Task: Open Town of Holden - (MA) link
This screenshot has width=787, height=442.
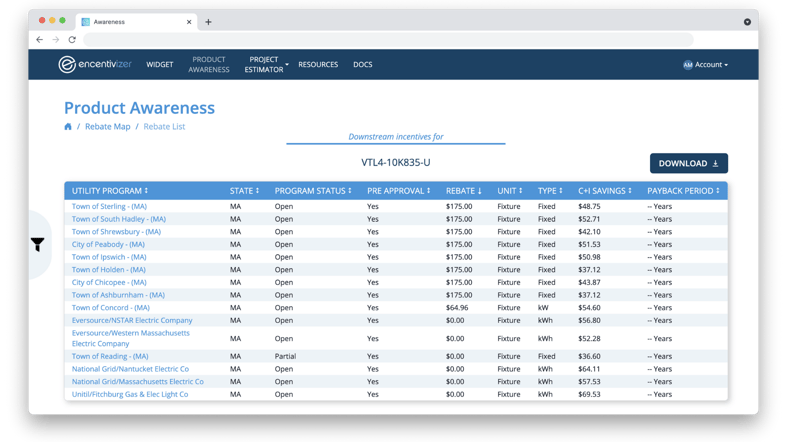Action: [x=108, y=269]
